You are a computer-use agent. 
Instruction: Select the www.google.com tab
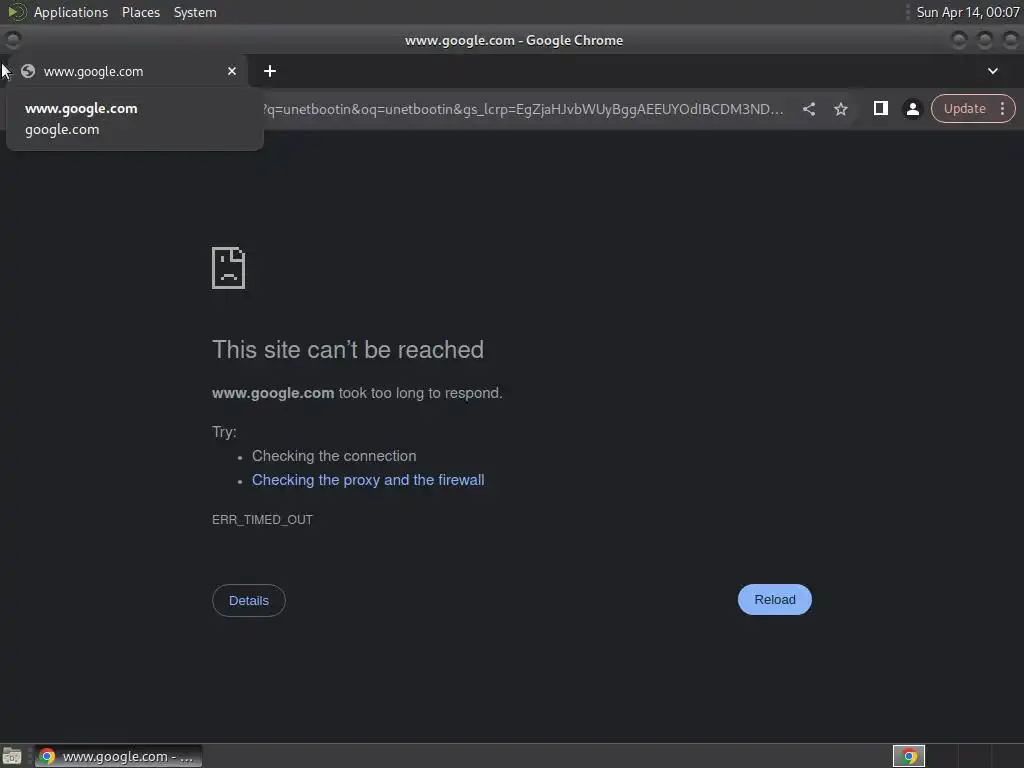[x=128, y=71]
